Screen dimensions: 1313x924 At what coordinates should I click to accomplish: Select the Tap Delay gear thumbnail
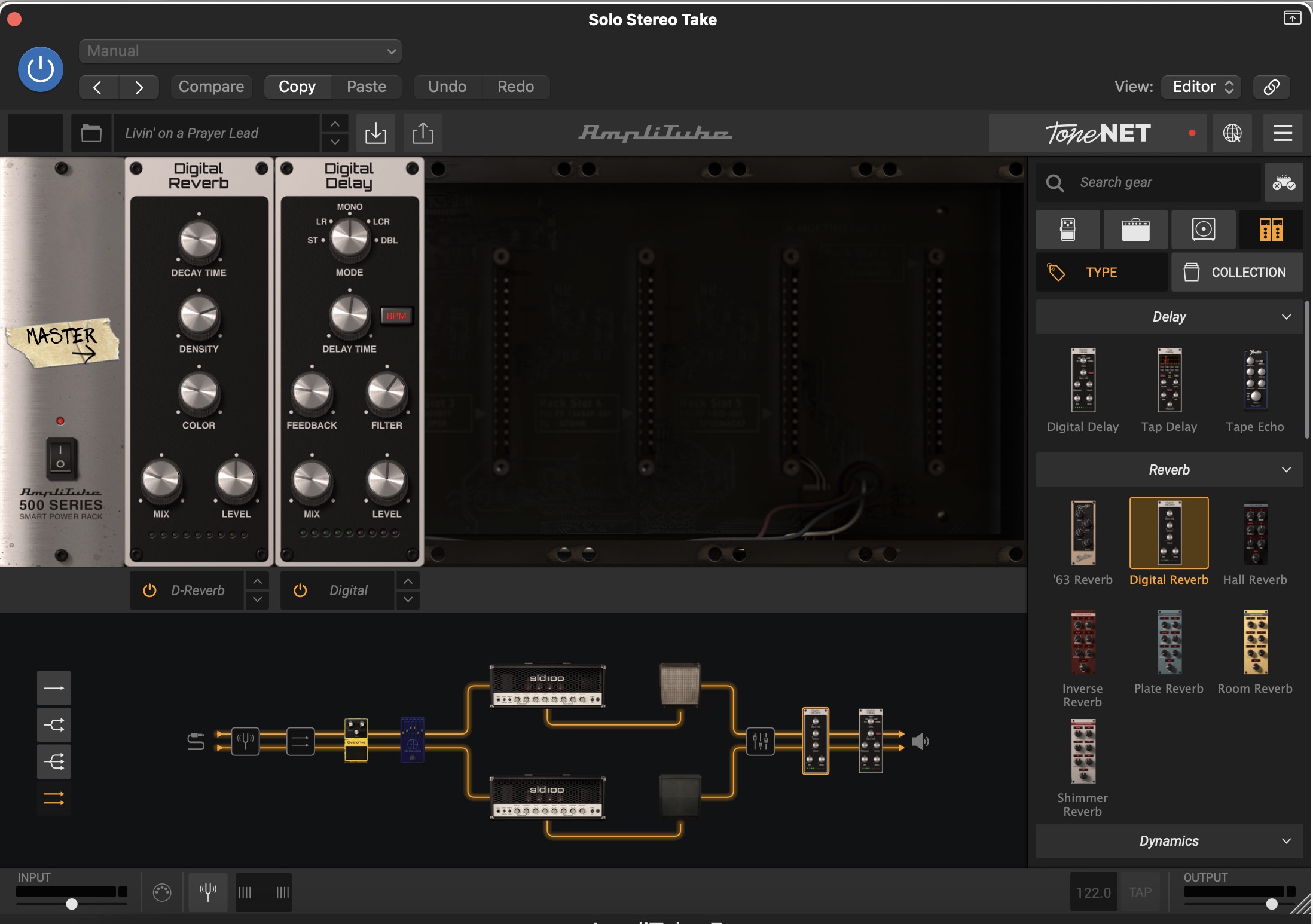click(1169, 381)
